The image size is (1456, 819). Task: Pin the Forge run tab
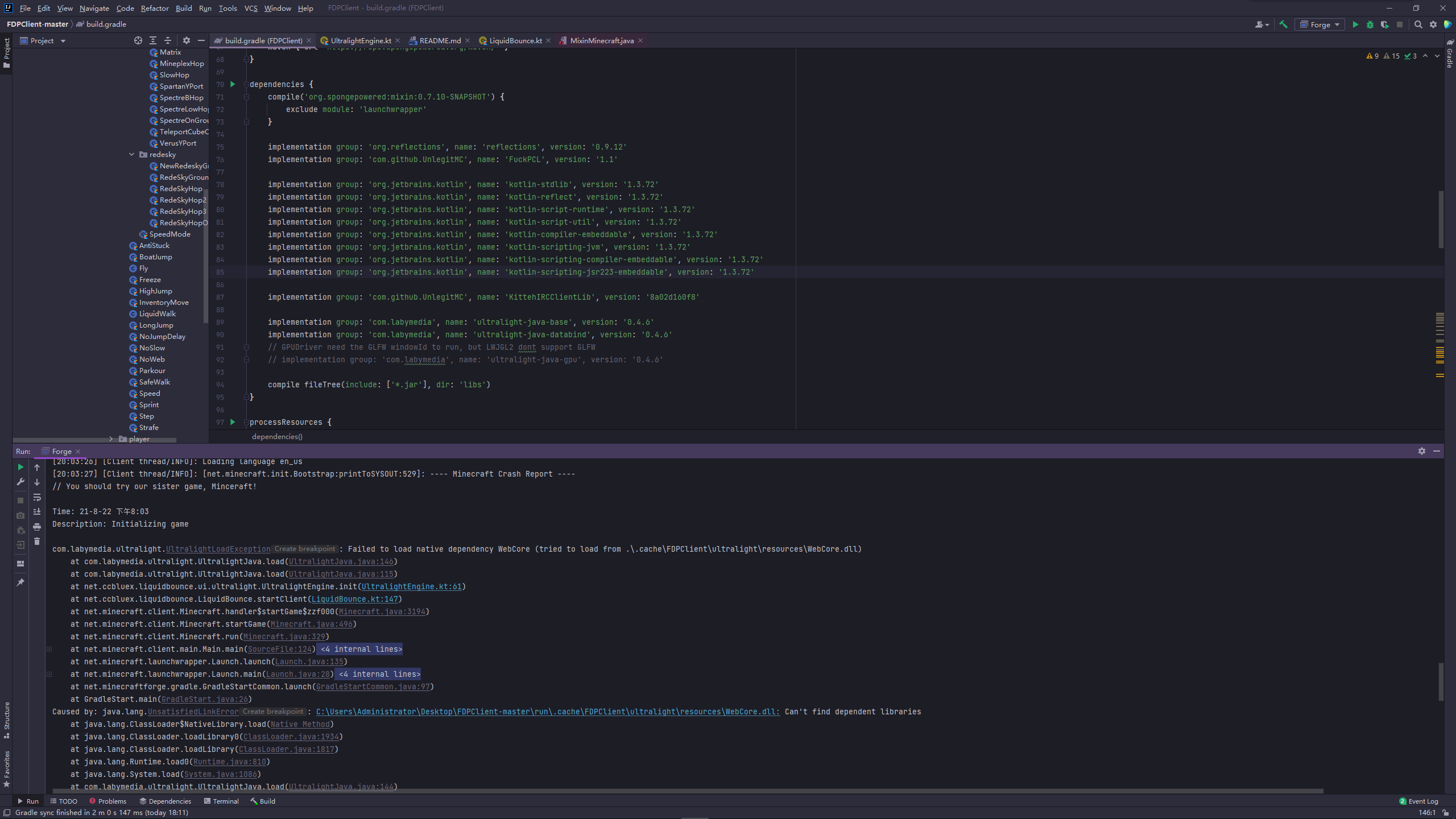[20, 582]
